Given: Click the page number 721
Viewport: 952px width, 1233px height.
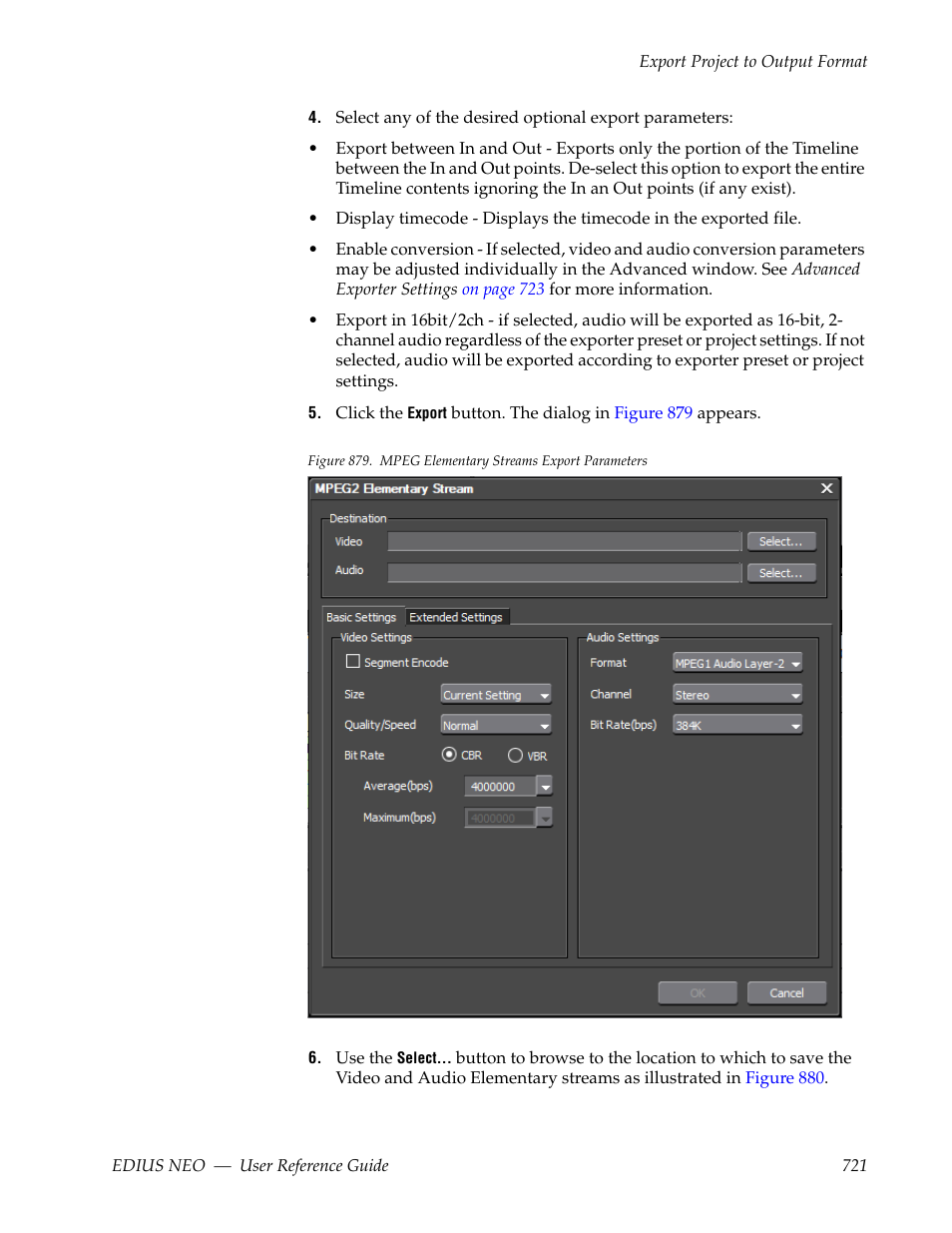Looking at the screenshot, I should point(854,1165).
